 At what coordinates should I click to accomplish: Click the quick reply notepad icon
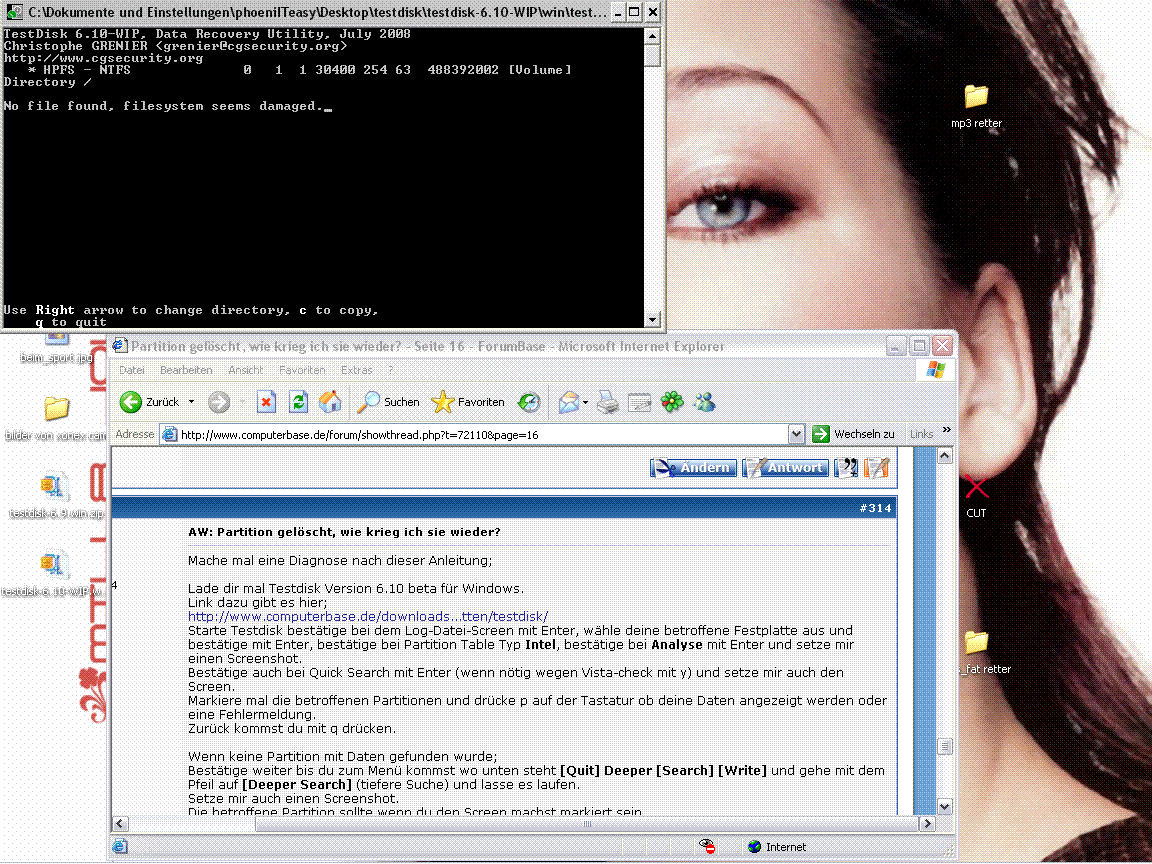(x=876, y=467)
